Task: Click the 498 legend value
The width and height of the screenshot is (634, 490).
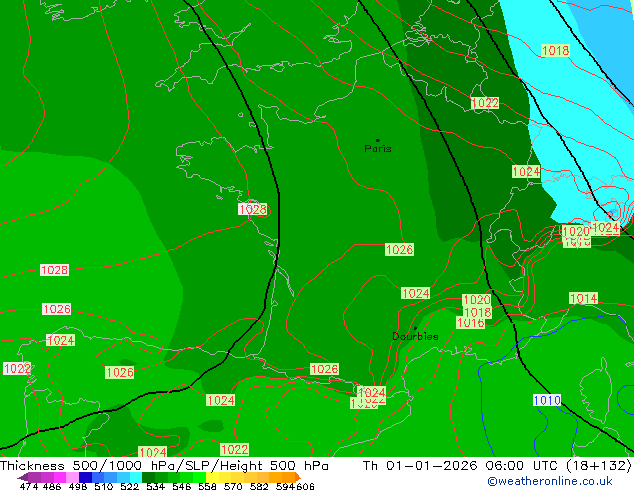Action: (x=78, y=486)
